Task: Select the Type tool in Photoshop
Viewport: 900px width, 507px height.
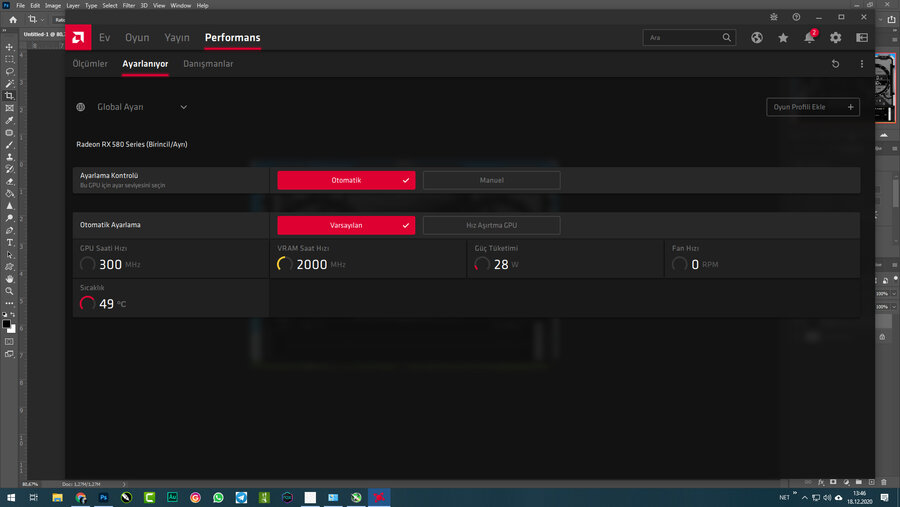Action: (9, 242)
